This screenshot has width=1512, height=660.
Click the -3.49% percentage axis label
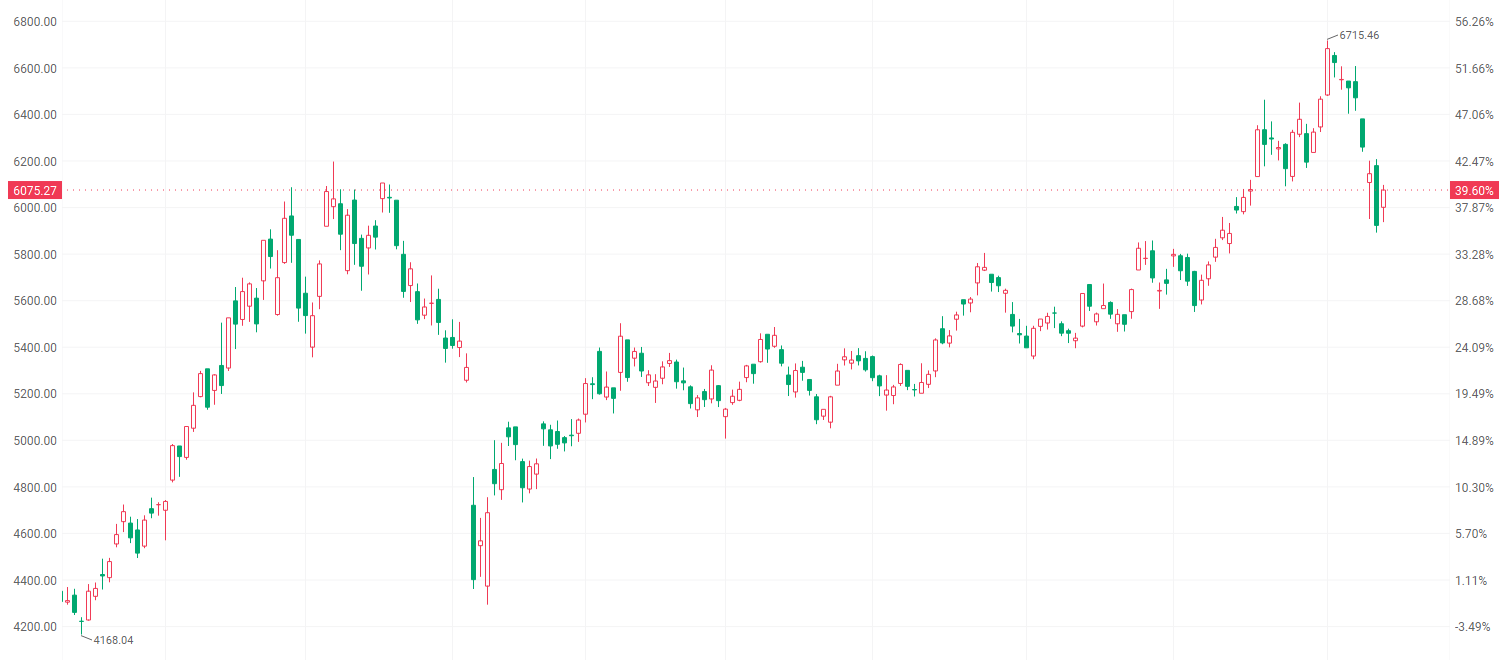tap(1475, 627)
